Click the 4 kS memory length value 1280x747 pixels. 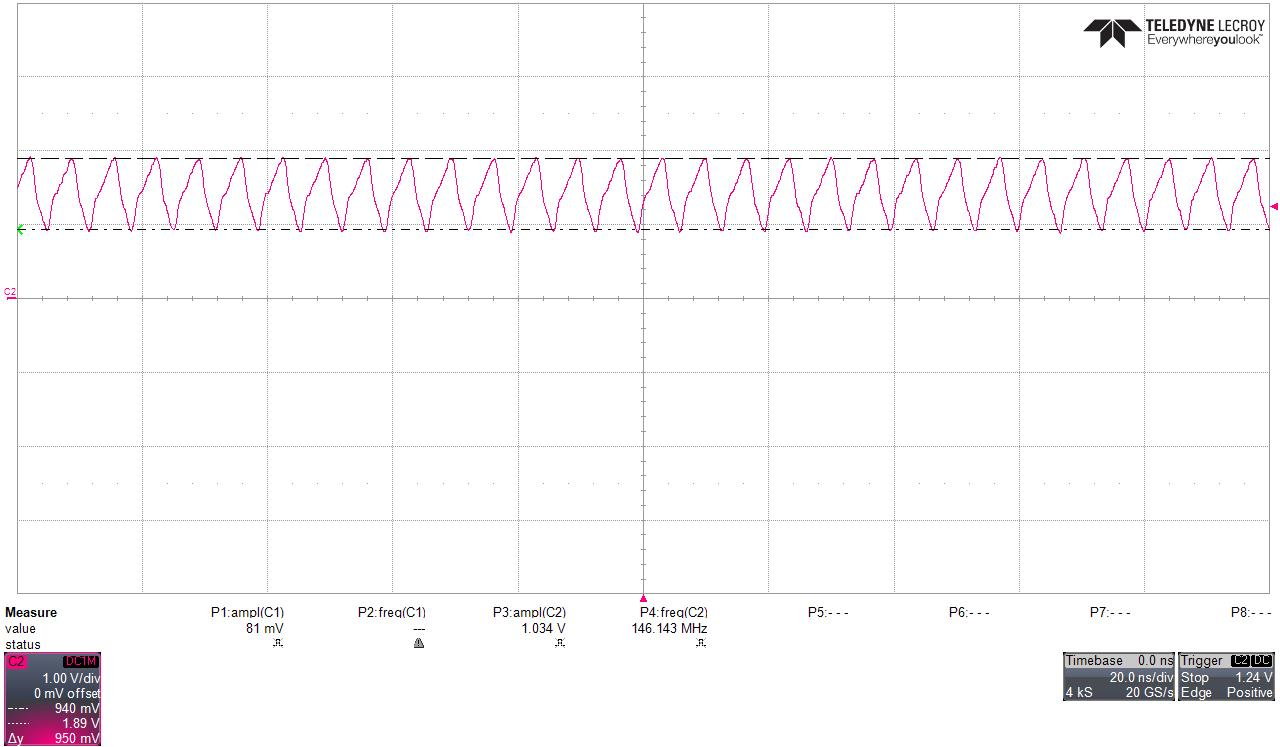[1079, 692]
